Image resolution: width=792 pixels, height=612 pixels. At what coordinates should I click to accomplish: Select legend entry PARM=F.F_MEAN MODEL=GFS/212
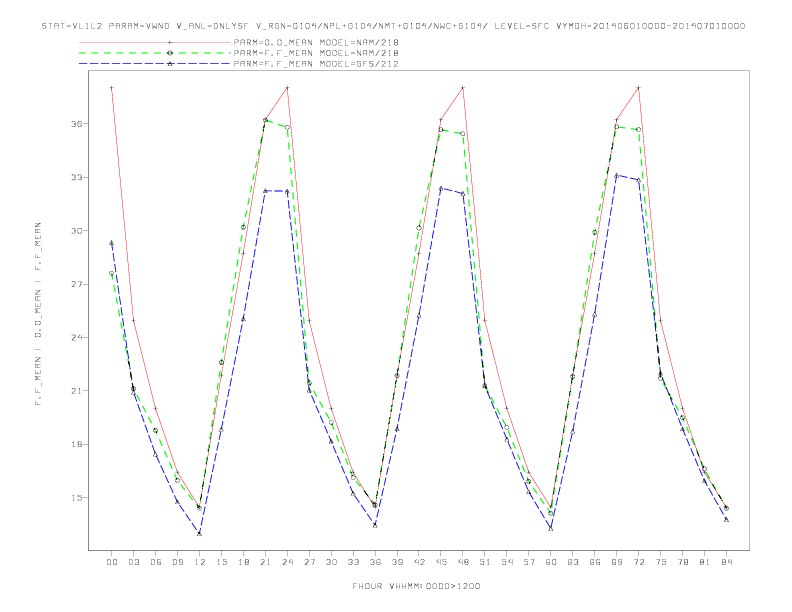(x=316, y=64)
